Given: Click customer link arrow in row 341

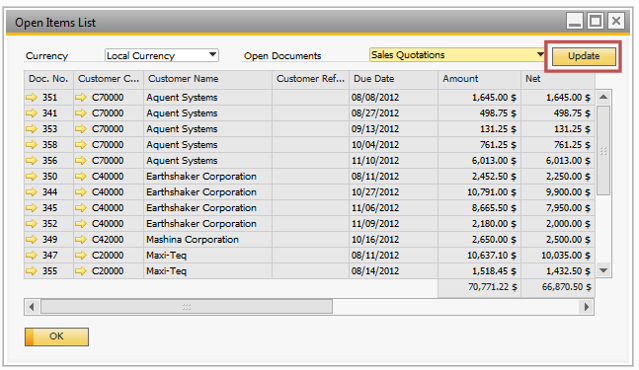Looking at the screenshot, I should pos(81,113).
